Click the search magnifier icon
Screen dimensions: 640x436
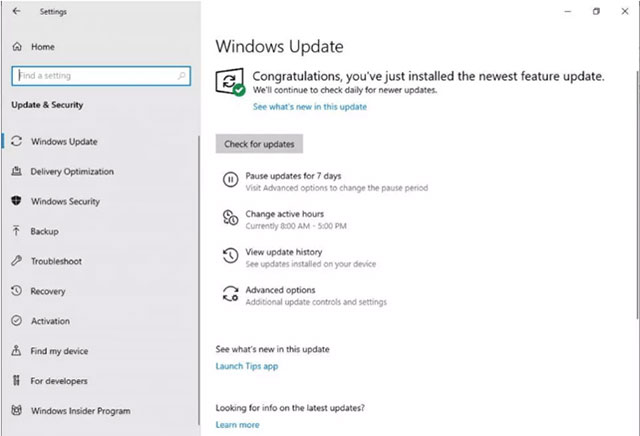[x=182, y=76]
